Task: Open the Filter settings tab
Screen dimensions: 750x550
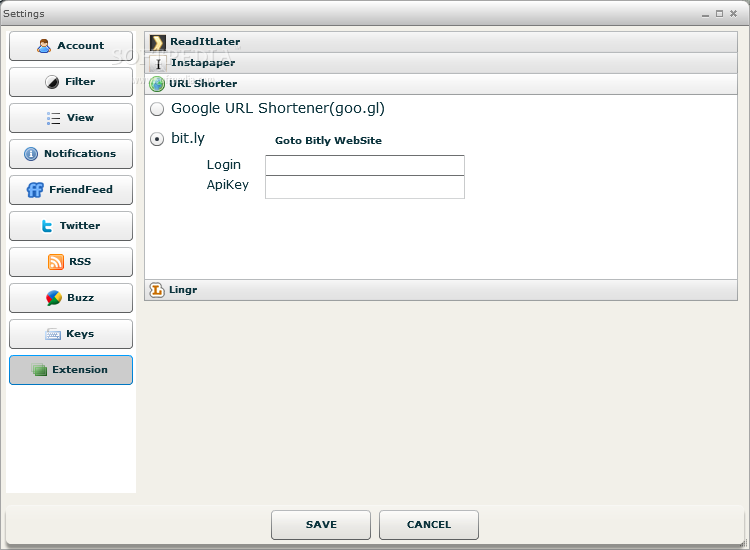Action: coord(71,82)
